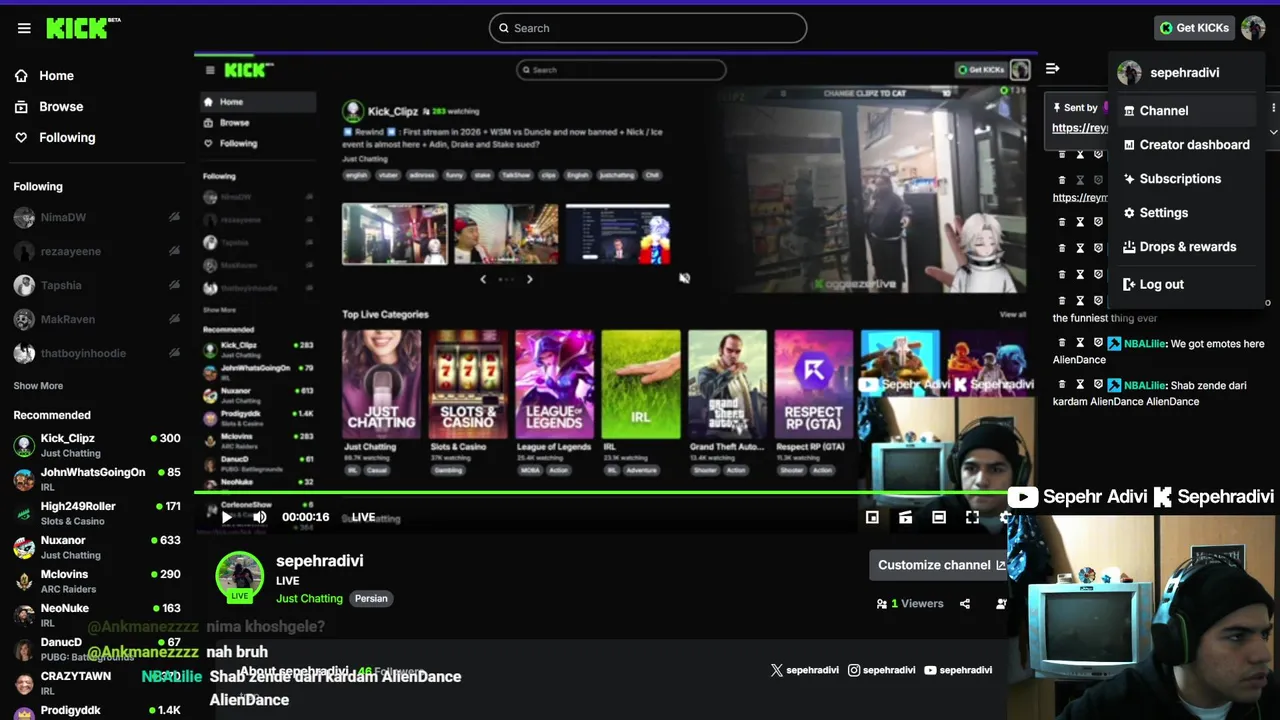The image size is (1280, 720).
Task: Open the CRAZYTAWN recommended channel
Action: pos(96,683)
